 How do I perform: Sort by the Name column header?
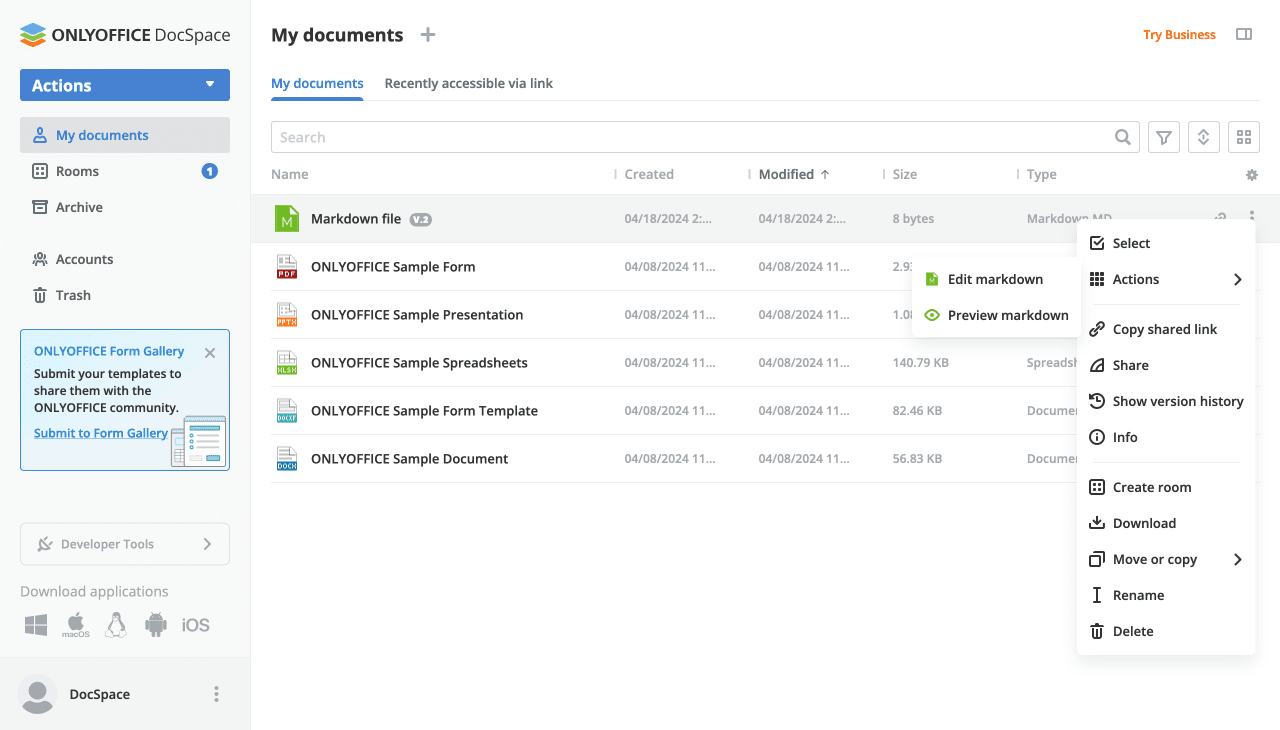tap(290, 174)
